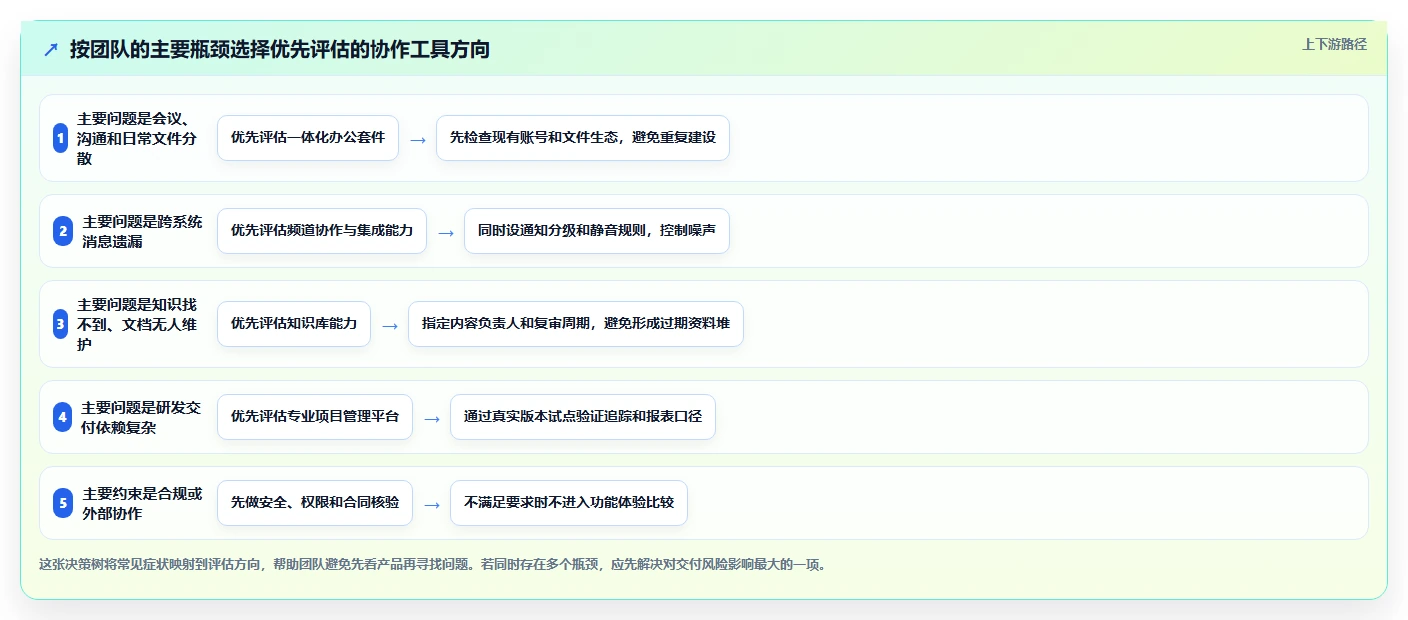
Task: Select 先做安全、权限和合同核验 box
Action: (x=315, y=503)
